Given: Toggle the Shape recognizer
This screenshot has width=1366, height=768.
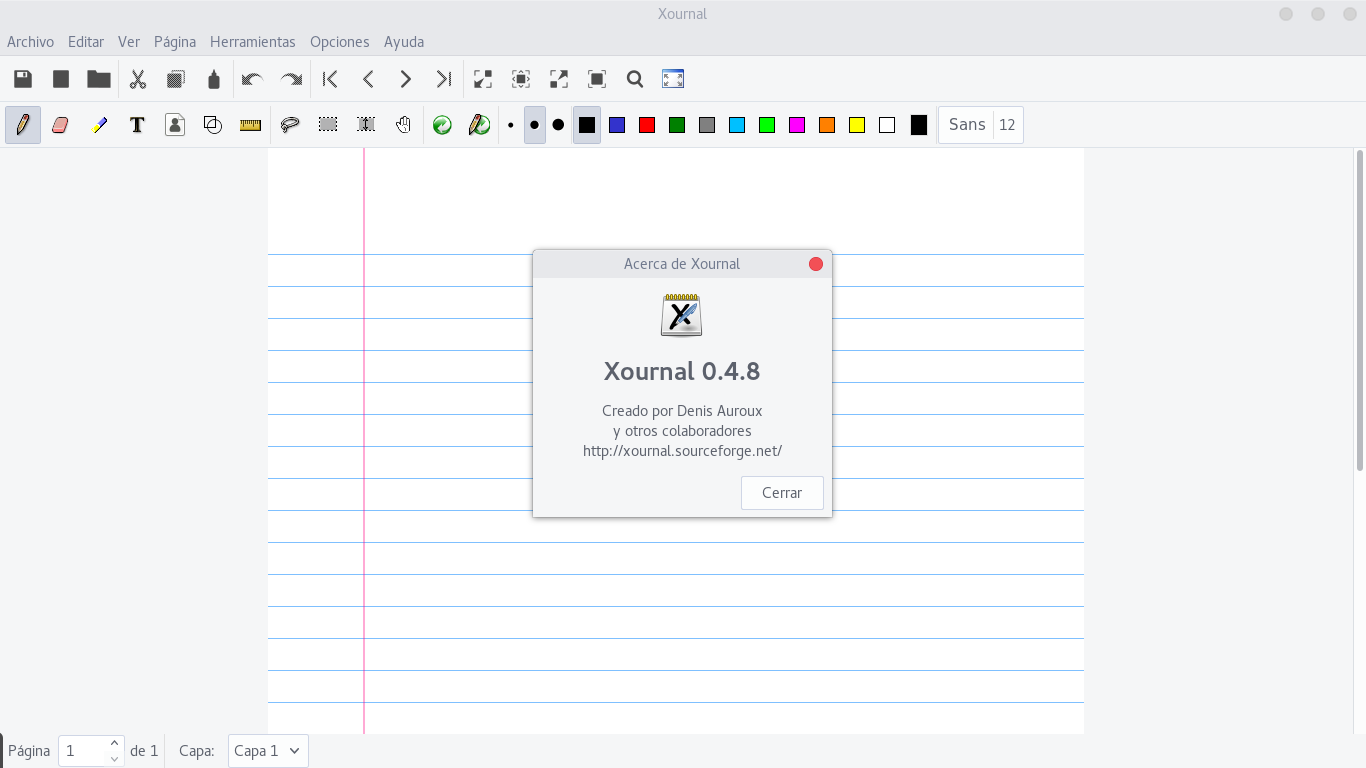Looking at the screenshot, I should (213, 125).
